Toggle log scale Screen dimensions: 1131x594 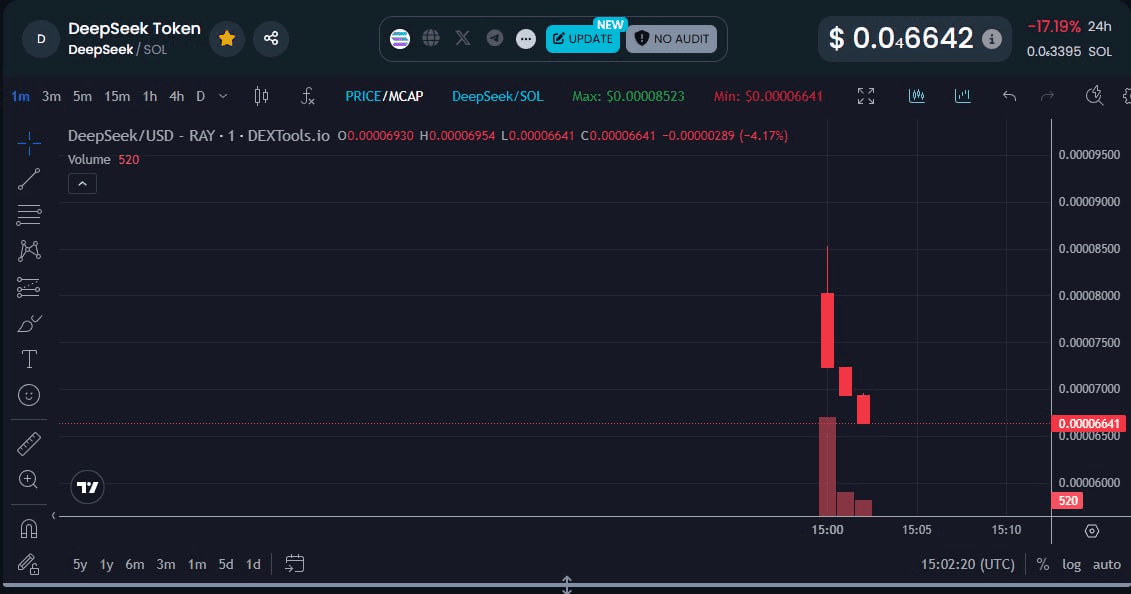point(1071,564)
